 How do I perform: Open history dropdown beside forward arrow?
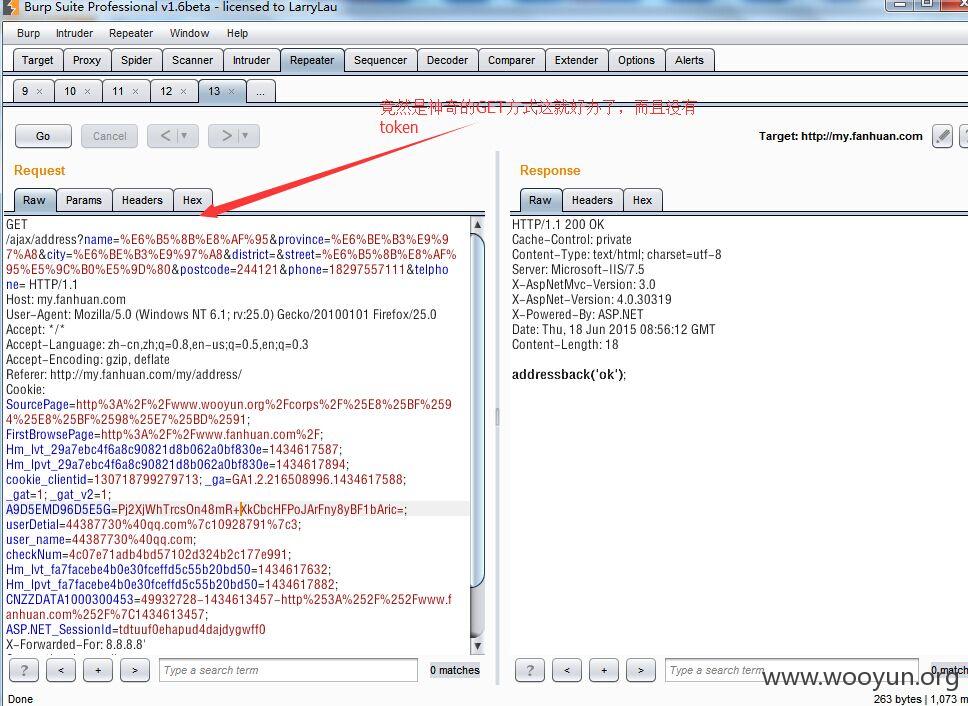click(247, 136)
